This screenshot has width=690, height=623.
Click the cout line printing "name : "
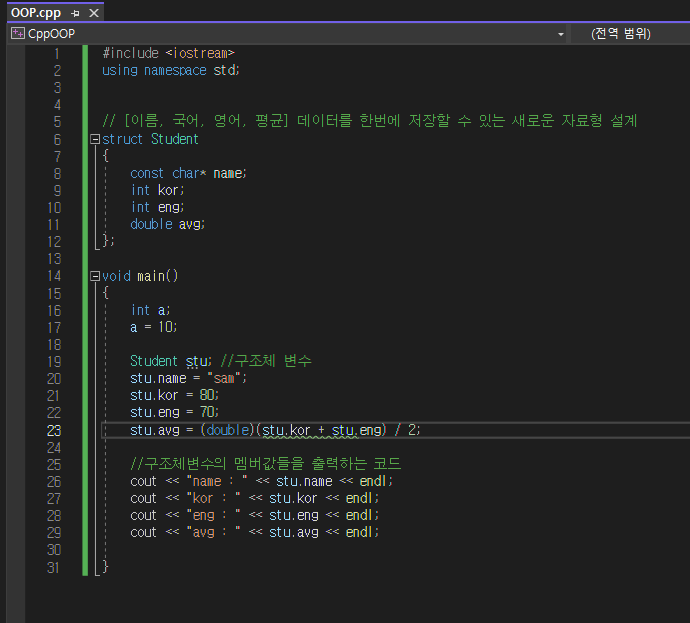261,481
